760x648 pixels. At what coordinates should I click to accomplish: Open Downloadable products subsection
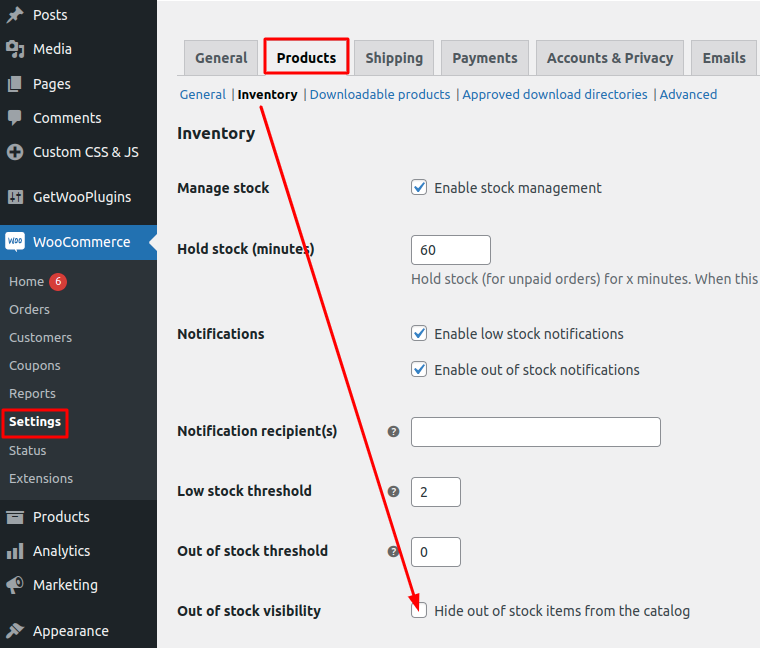tap(380, 95)
